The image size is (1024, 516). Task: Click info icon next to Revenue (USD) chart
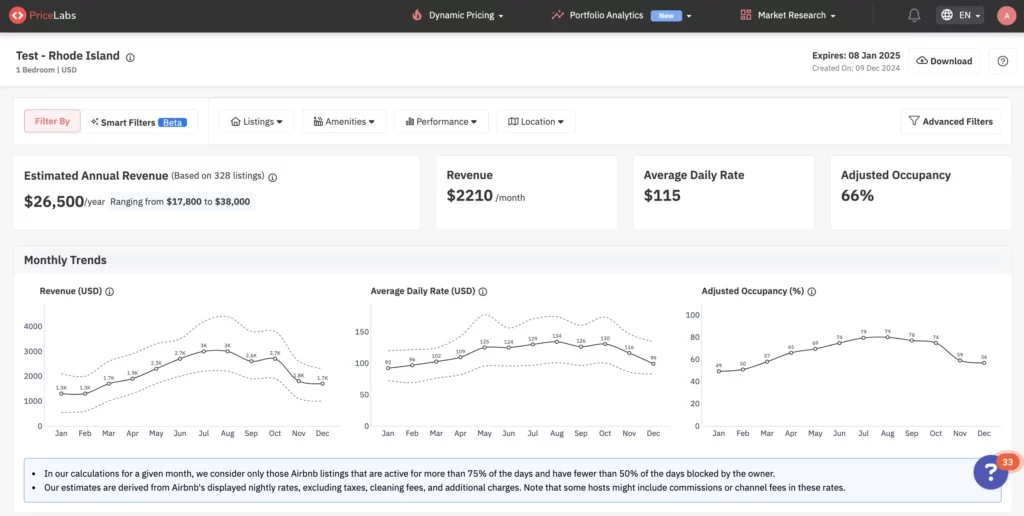point(110,292)
